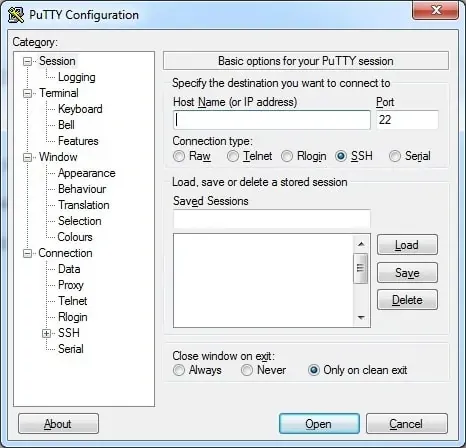Set close window on exit to Never
Viewport: 466px width, 448px height.
(x=247, y=370)
